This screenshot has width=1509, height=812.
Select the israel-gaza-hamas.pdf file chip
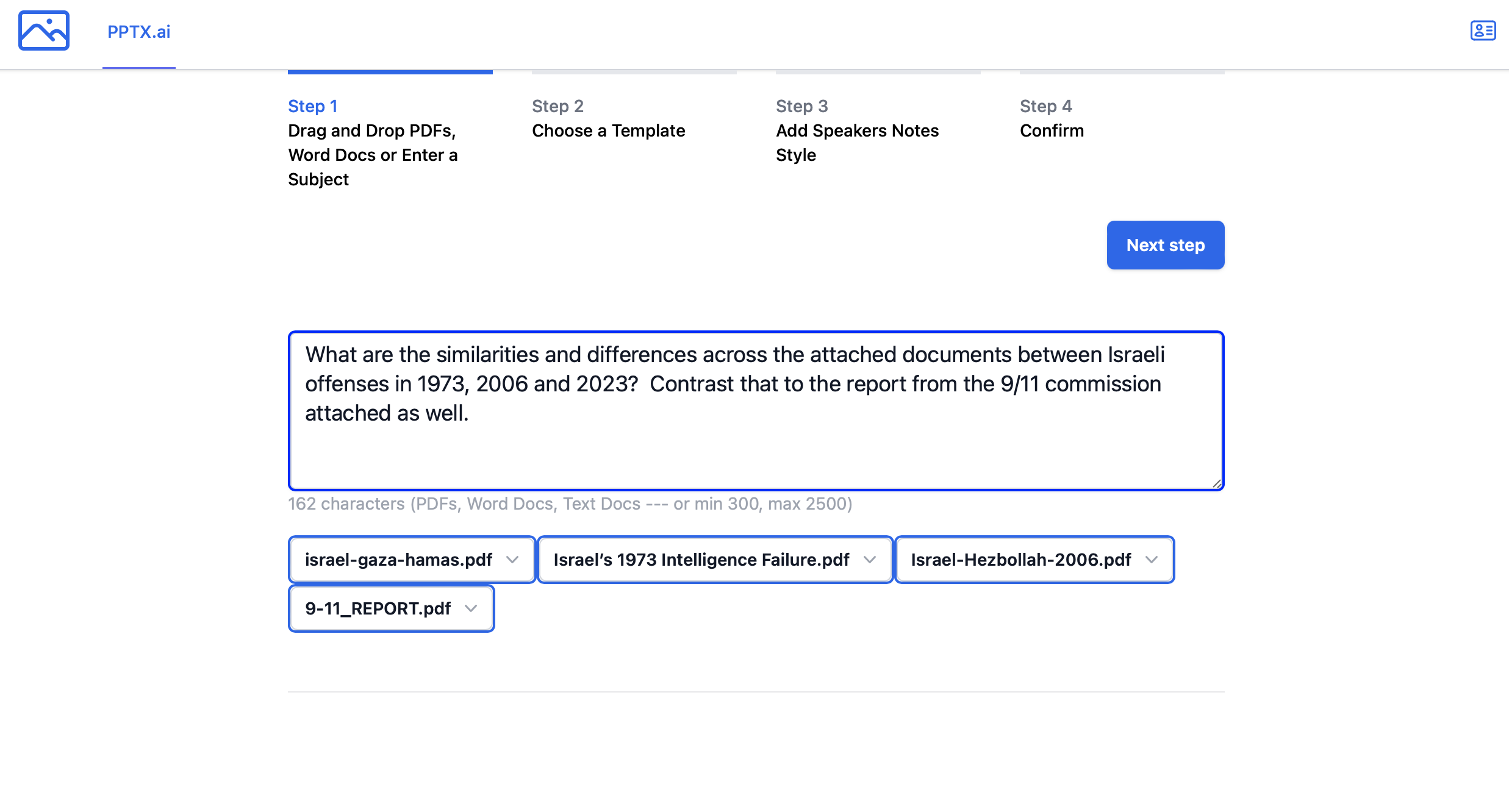(398, 560)
